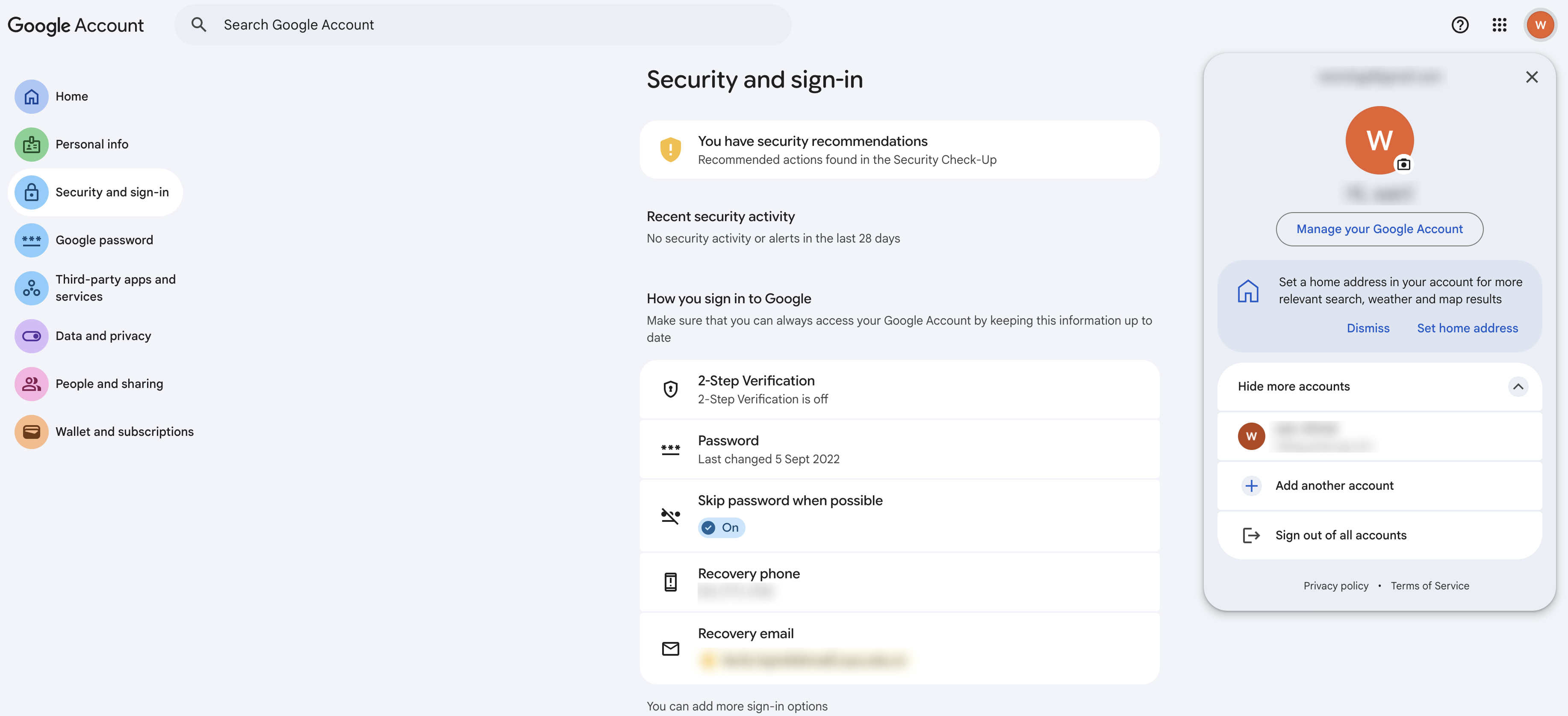Click the Third-party apps sidebar icon
Screen dimensions: 1568x716
point(32,288)
